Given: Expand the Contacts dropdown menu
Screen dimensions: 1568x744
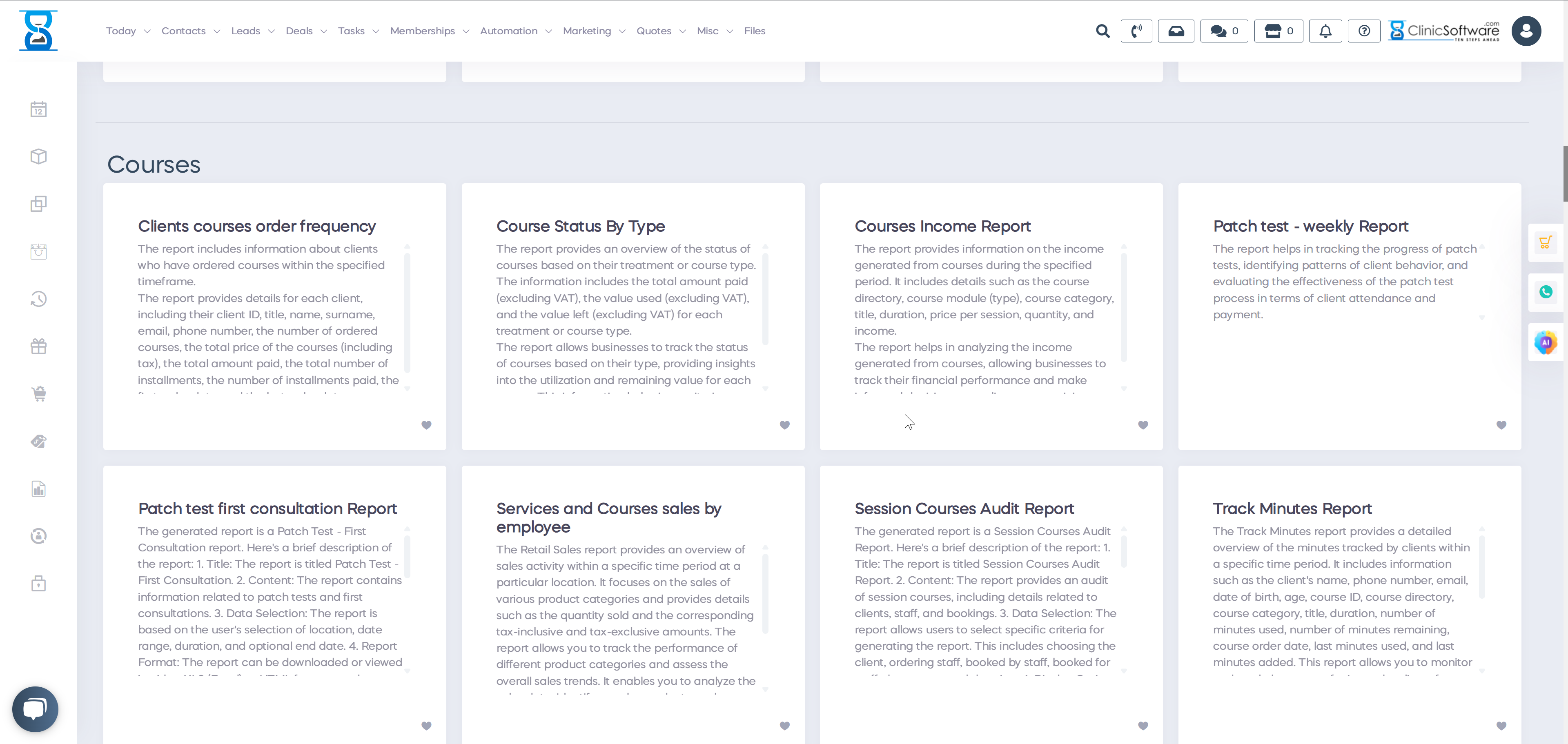Looking at the screenshot, I should (x=184, y=31).
